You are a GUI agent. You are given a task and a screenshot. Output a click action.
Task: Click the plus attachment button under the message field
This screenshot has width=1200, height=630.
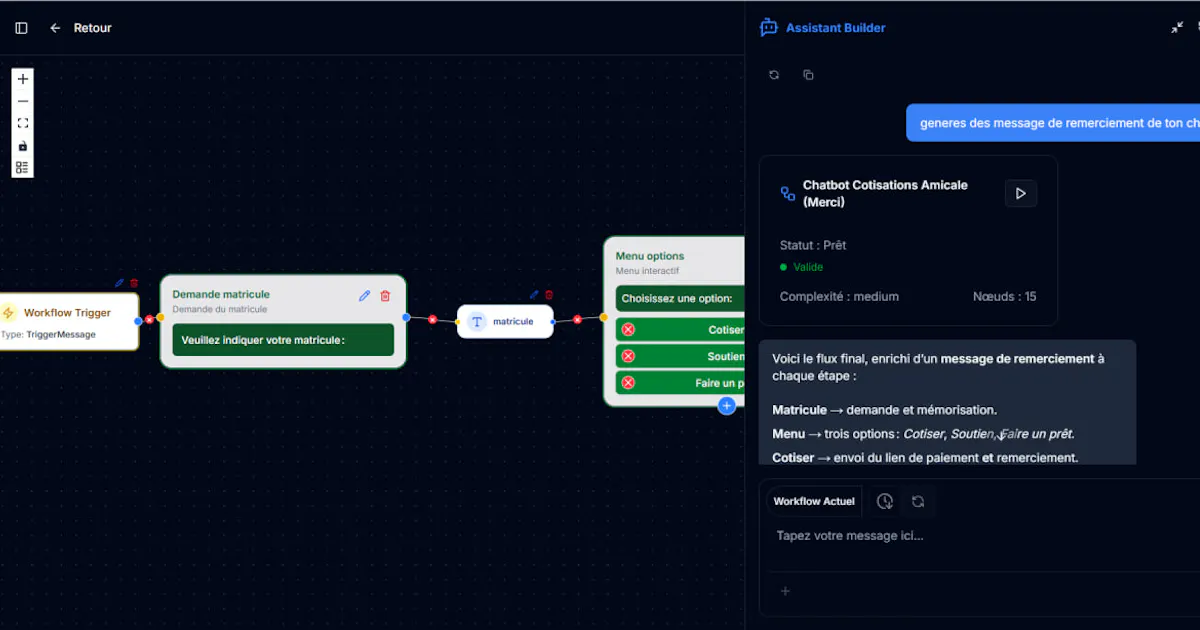[x=785, y=591]
